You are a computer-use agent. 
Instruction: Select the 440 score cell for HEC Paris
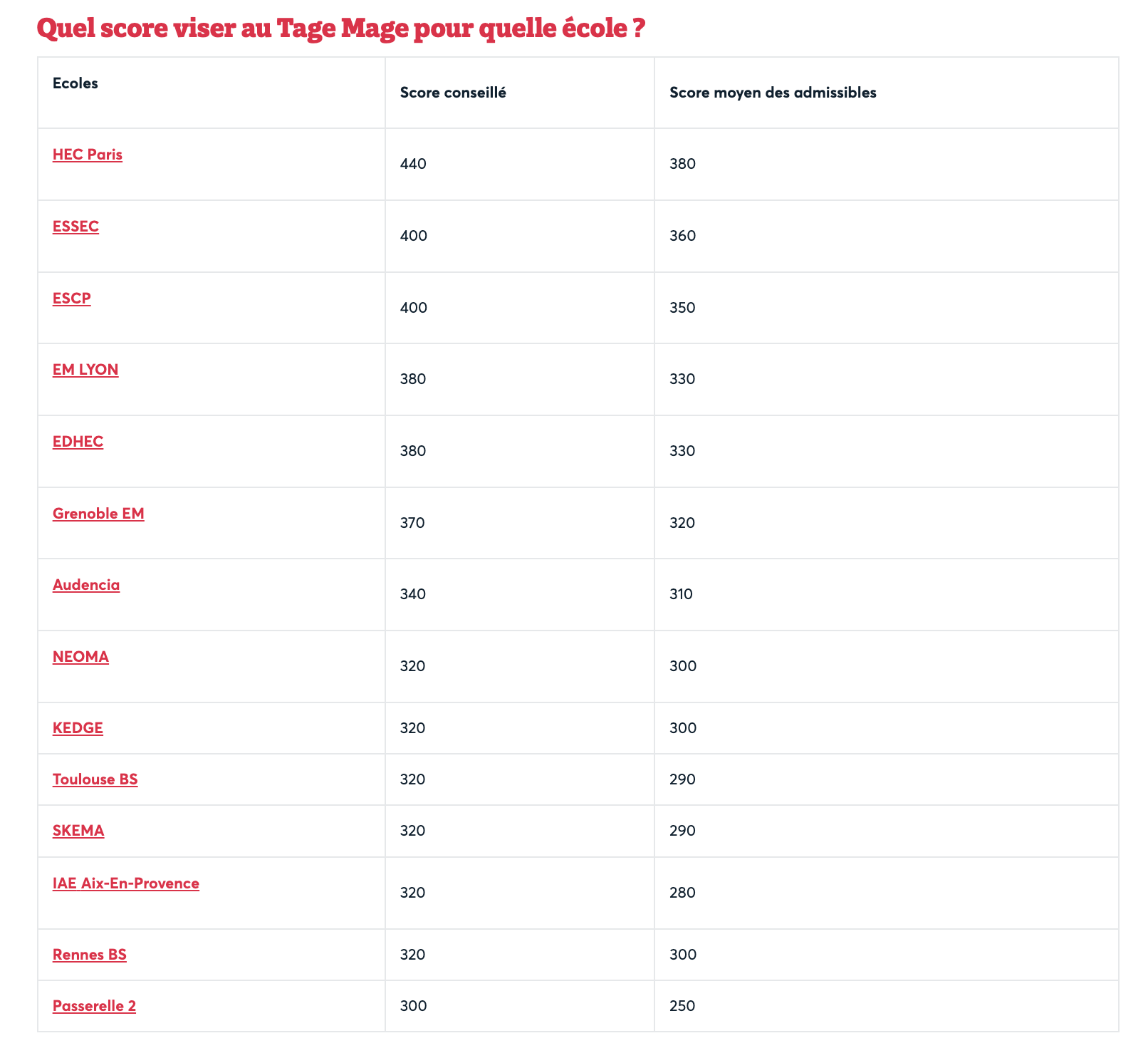(413, 164)
